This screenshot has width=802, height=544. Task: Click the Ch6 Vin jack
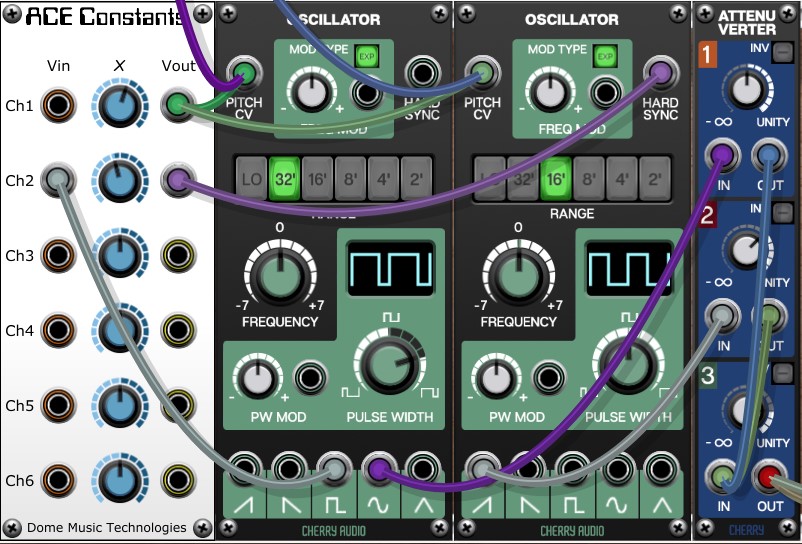click(x=58, y=480)
